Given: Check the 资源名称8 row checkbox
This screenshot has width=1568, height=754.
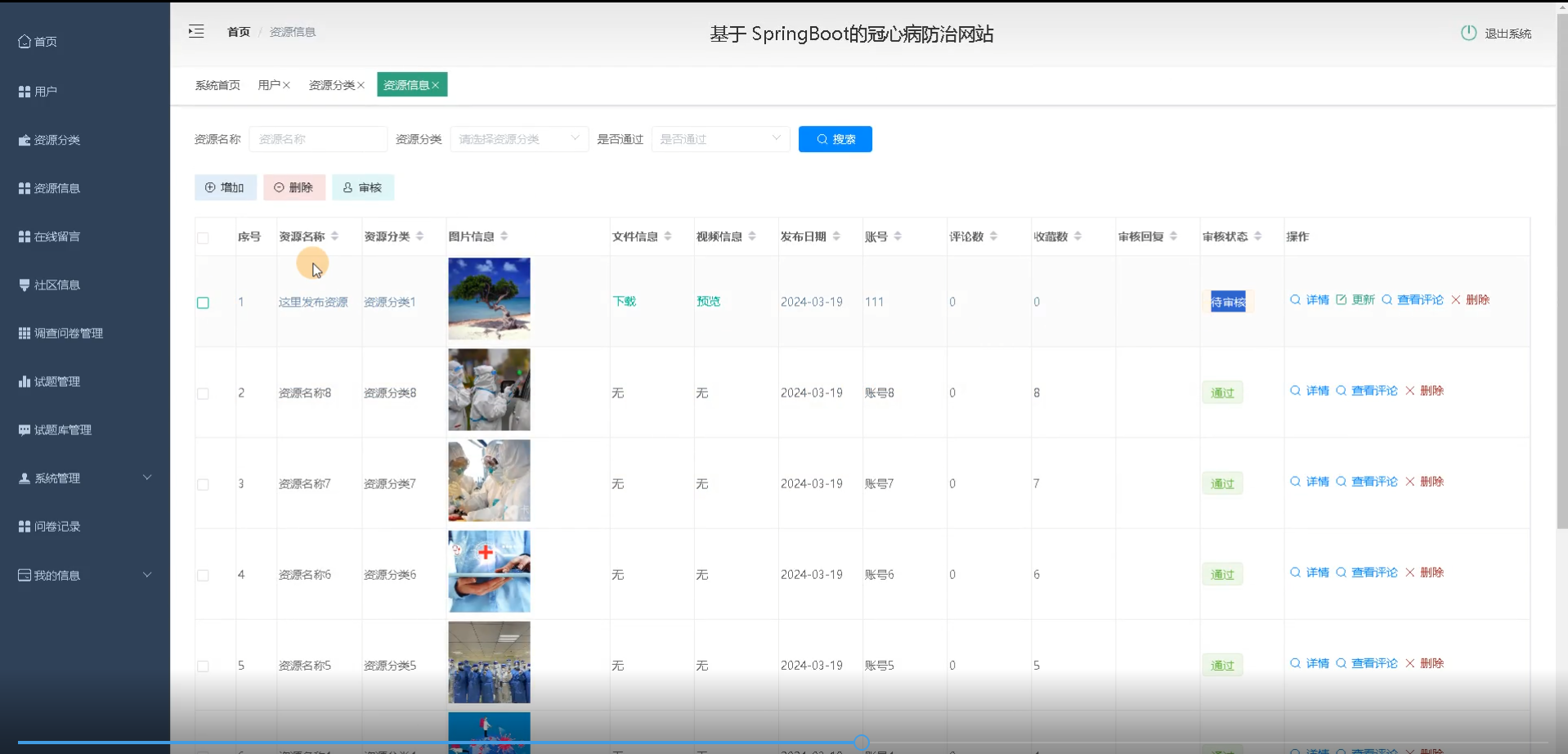Looking at the screenshot, I should (203, 393).
